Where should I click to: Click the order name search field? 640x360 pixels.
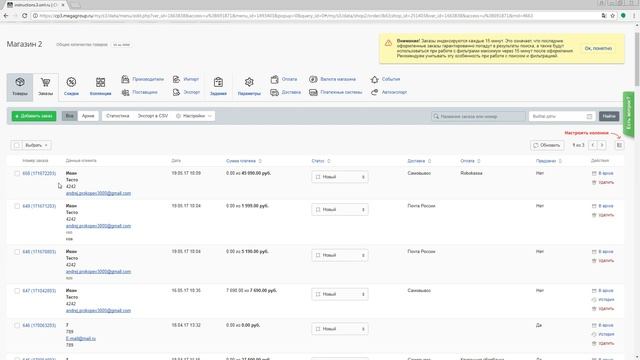click(478, 116)
